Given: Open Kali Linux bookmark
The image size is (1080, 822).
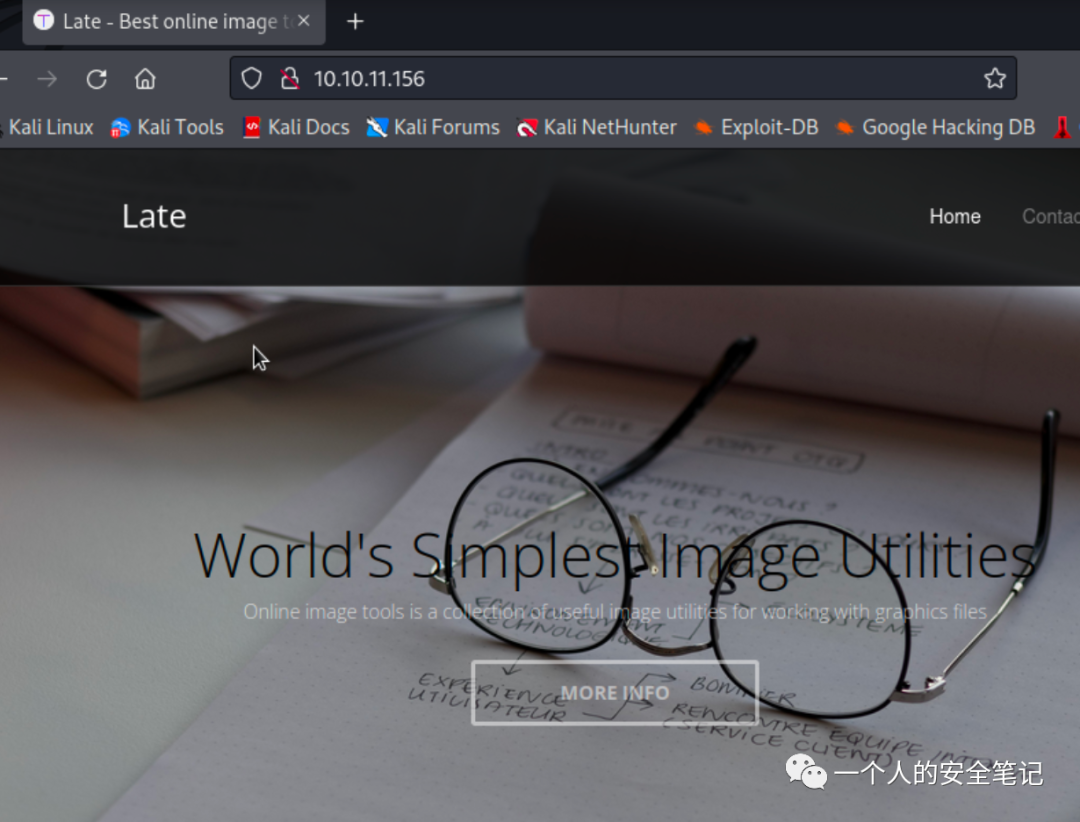Looking at the screenshot, I should (x=48, y=127).
